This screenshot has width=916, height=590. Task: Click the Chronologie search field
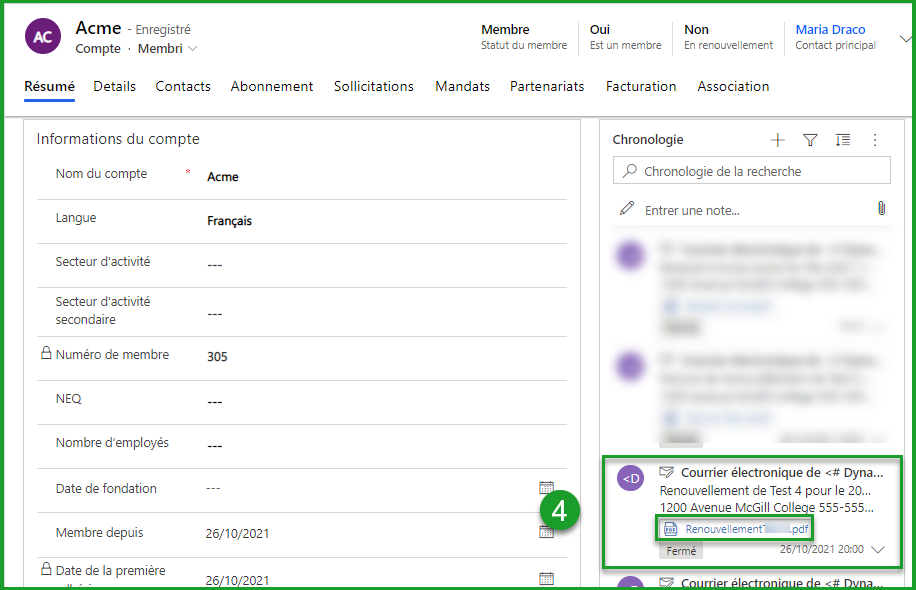[x=751, y=171]
